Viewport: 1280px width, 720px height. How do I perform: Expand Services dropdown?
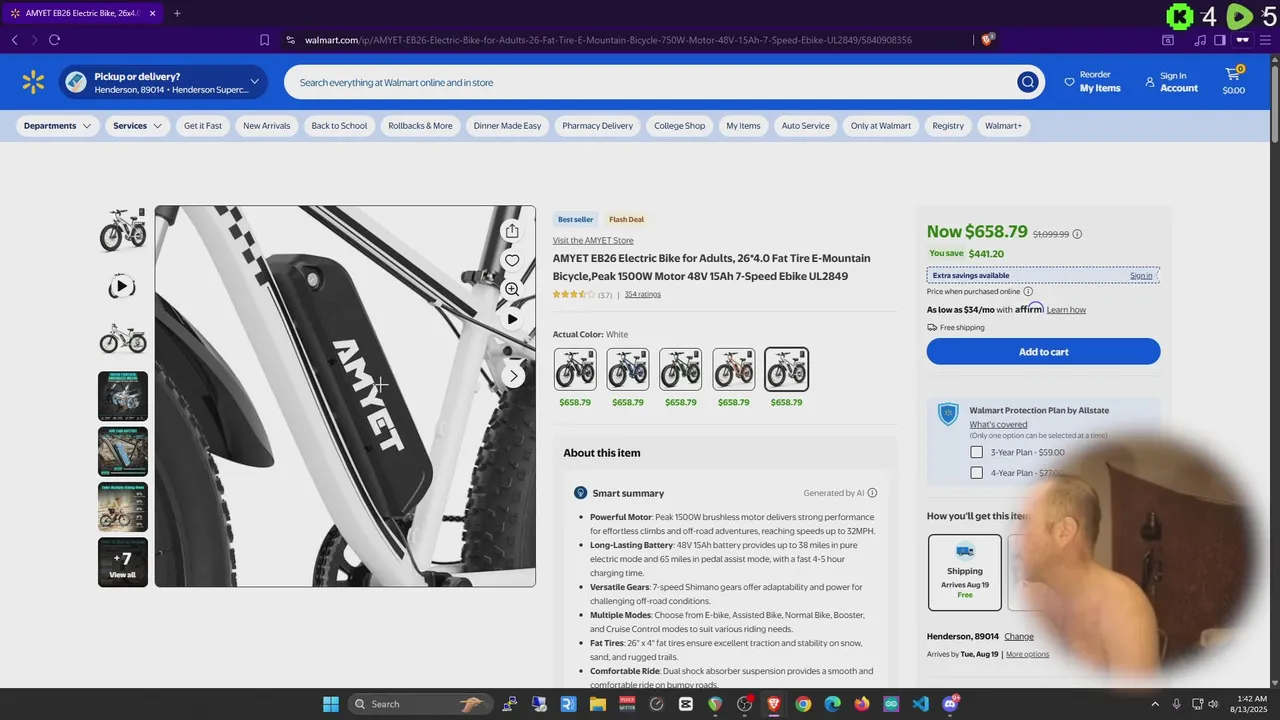coord(138,126)
